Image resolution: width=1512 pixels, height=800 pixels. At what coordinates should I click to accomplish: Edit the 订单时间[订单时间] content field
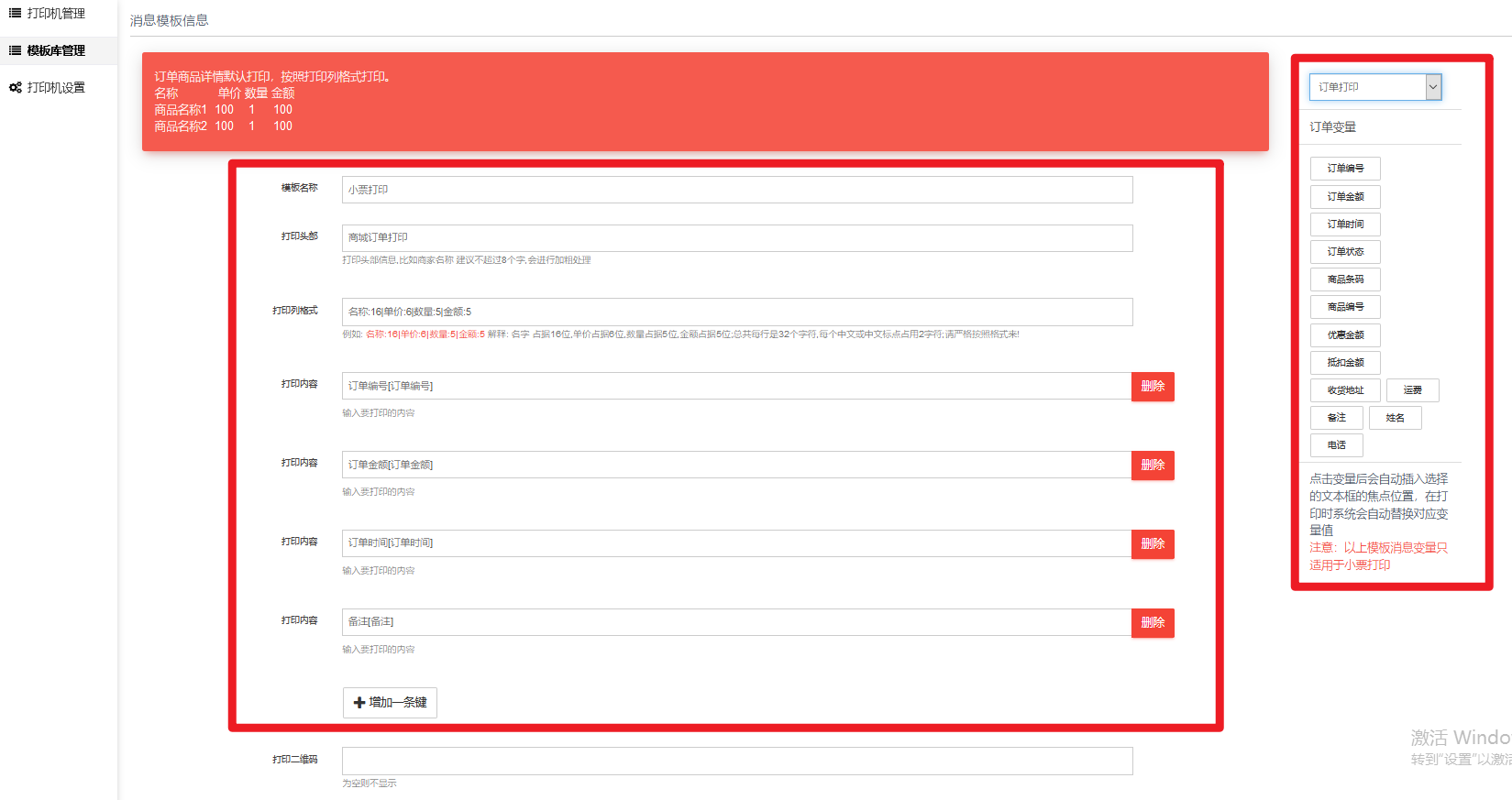736,543
